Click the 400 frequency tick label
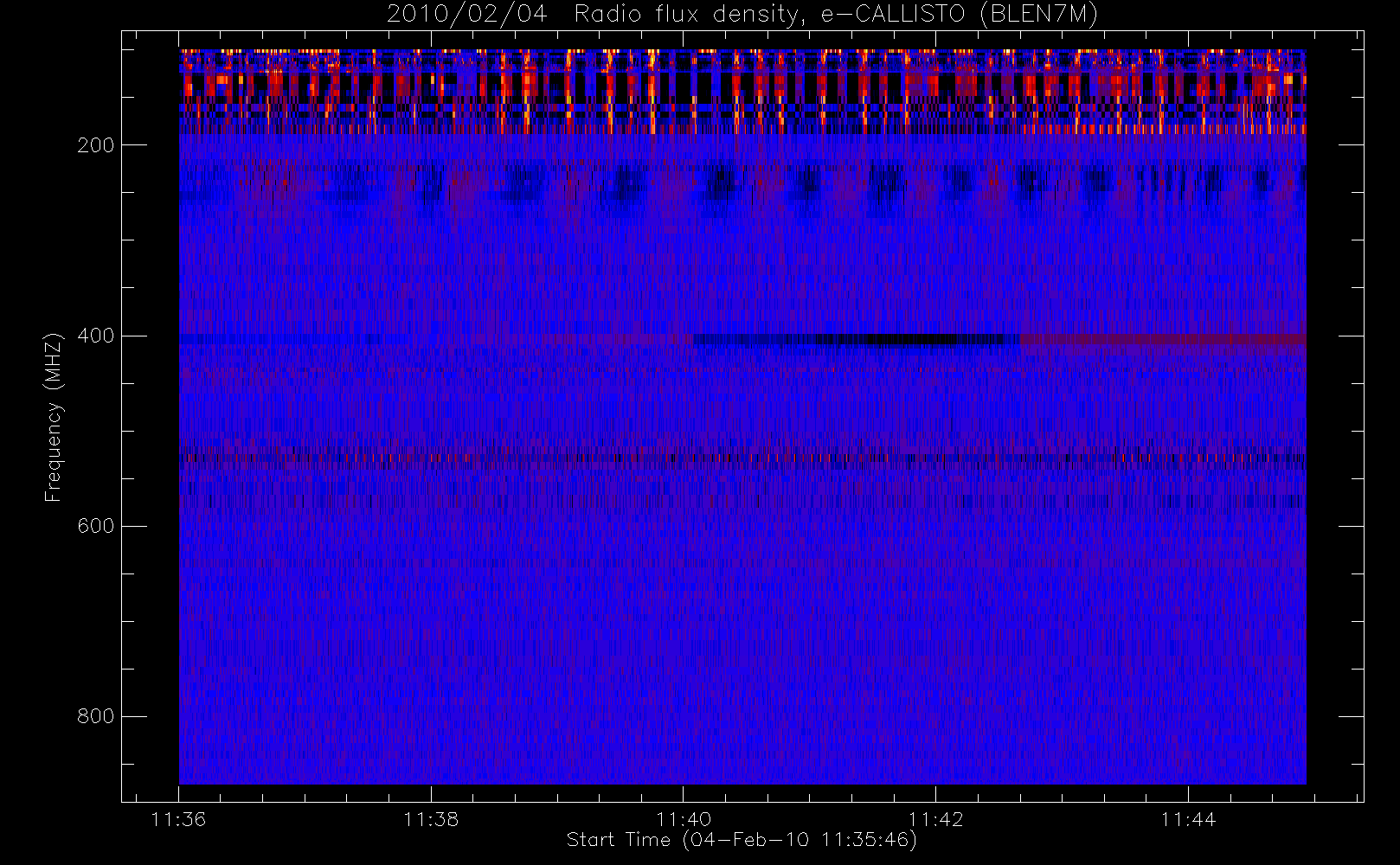 click(x=95, y=336)
